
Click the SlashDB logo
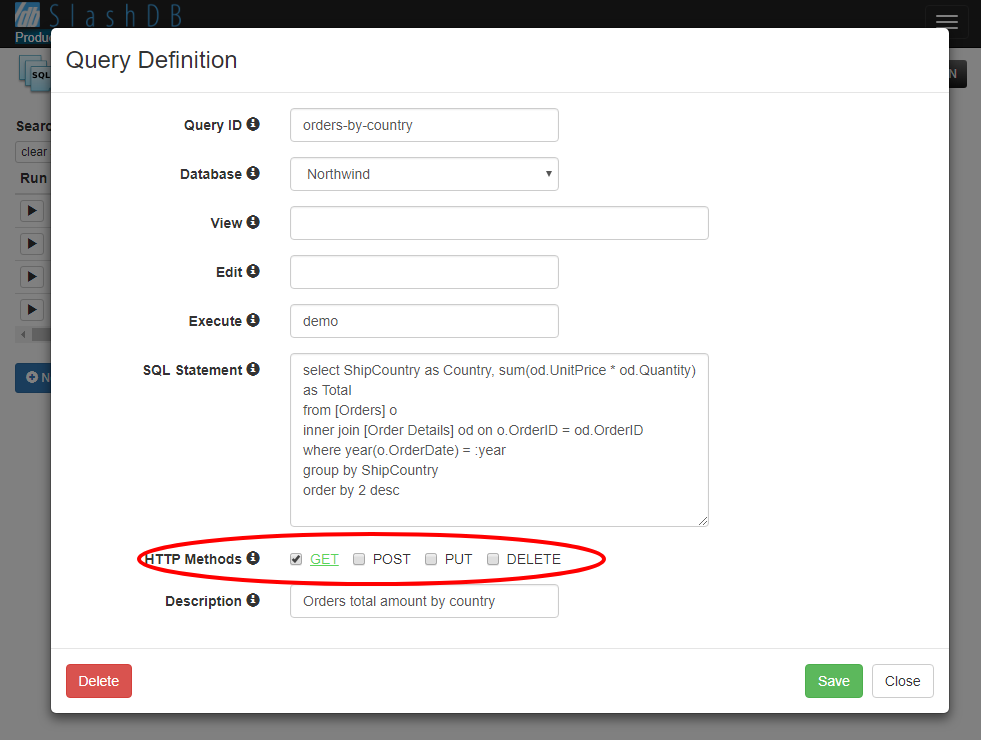click(x=98, y=16)
